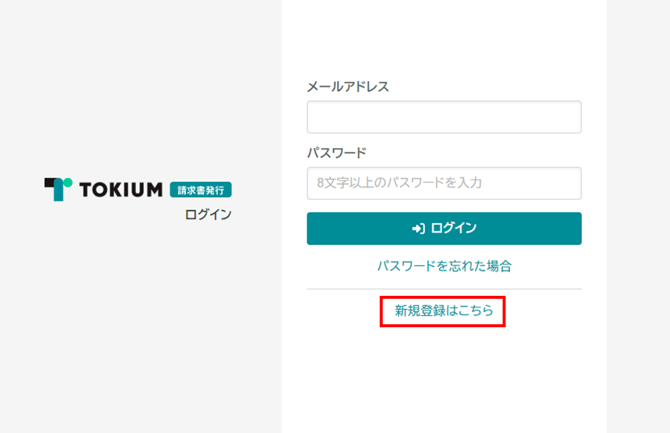670x433 pixels.
Task: Open the 新規登録はこちら link
Action: (444, 311)
